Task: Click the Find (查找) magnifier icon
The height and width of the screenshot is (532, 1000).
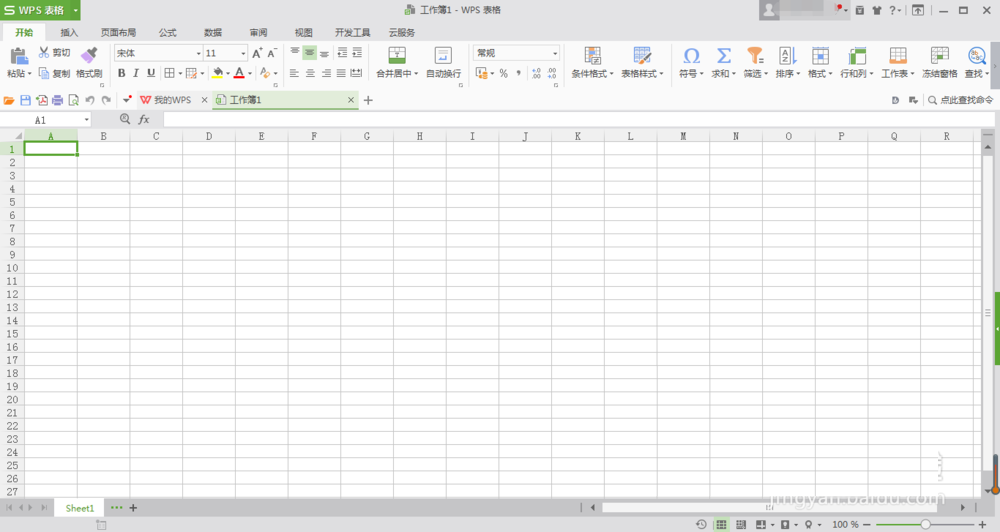Action: pyautogui.click(x=976, y=55)
